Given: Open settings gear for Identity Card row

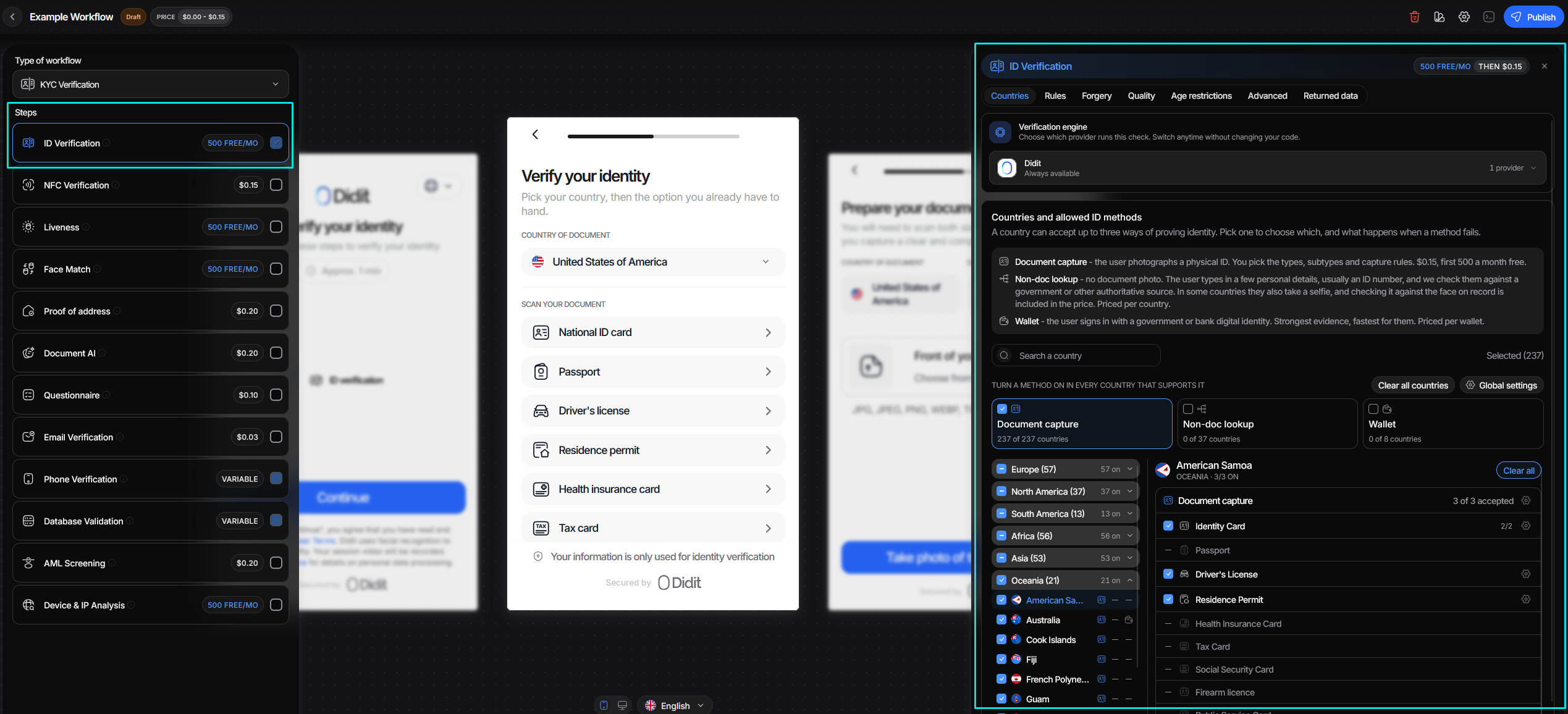Looking at the screenshot, I should 1525,526.
